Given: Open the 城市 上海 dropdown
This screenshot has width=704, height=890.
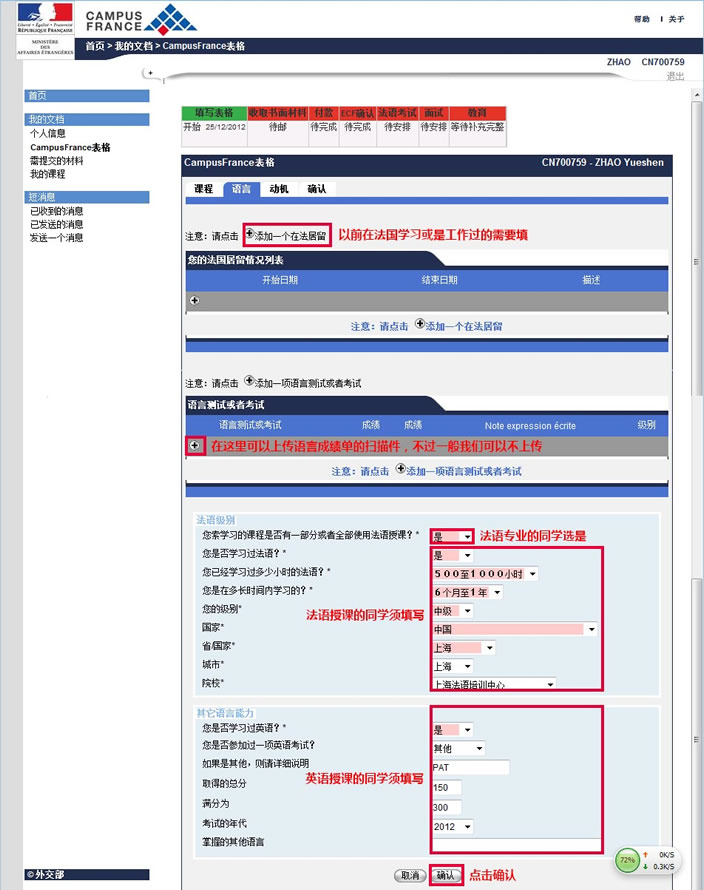Looking at the screenshot, I should click(452, 666).
